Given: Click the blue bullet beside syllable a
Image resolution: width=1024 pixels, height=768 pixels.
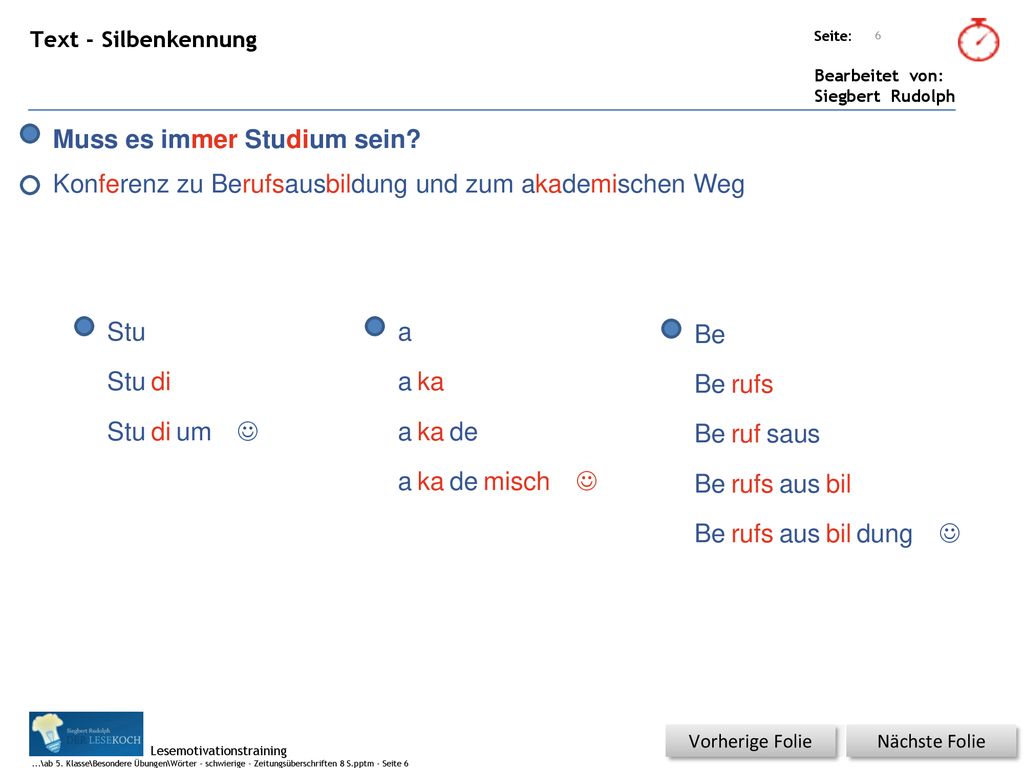Looking at the screenshot, I should coord(375,327).
